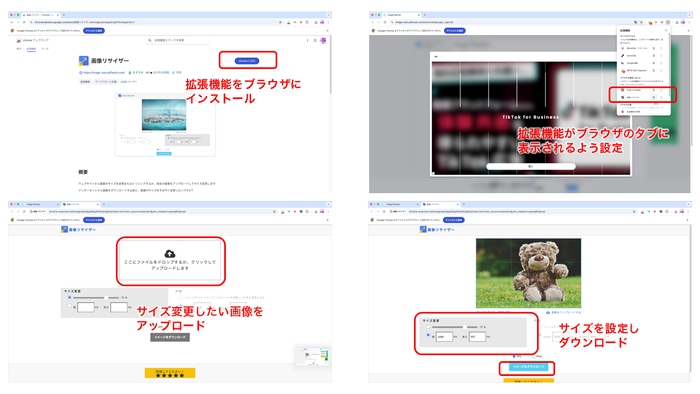Click the width input field below the teddy bear
Image resolution: width=700 pixels, height=394 pixels.
pyautogui.click(x=444, y=337)
